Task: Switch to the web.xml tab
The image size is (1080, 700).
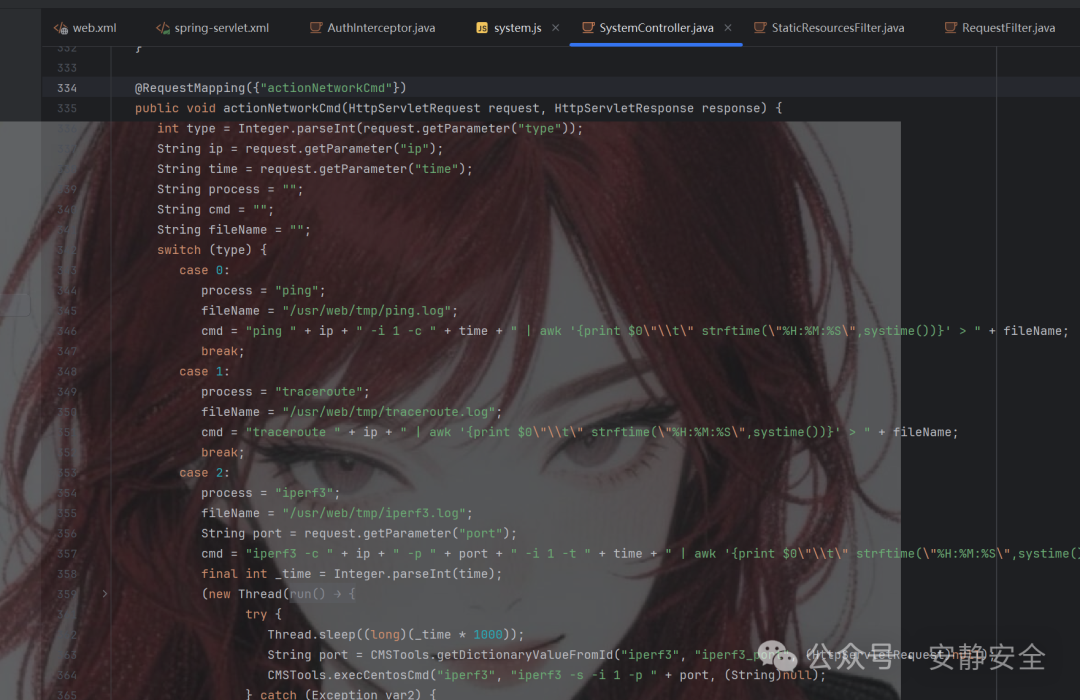Action: [91, 27]
